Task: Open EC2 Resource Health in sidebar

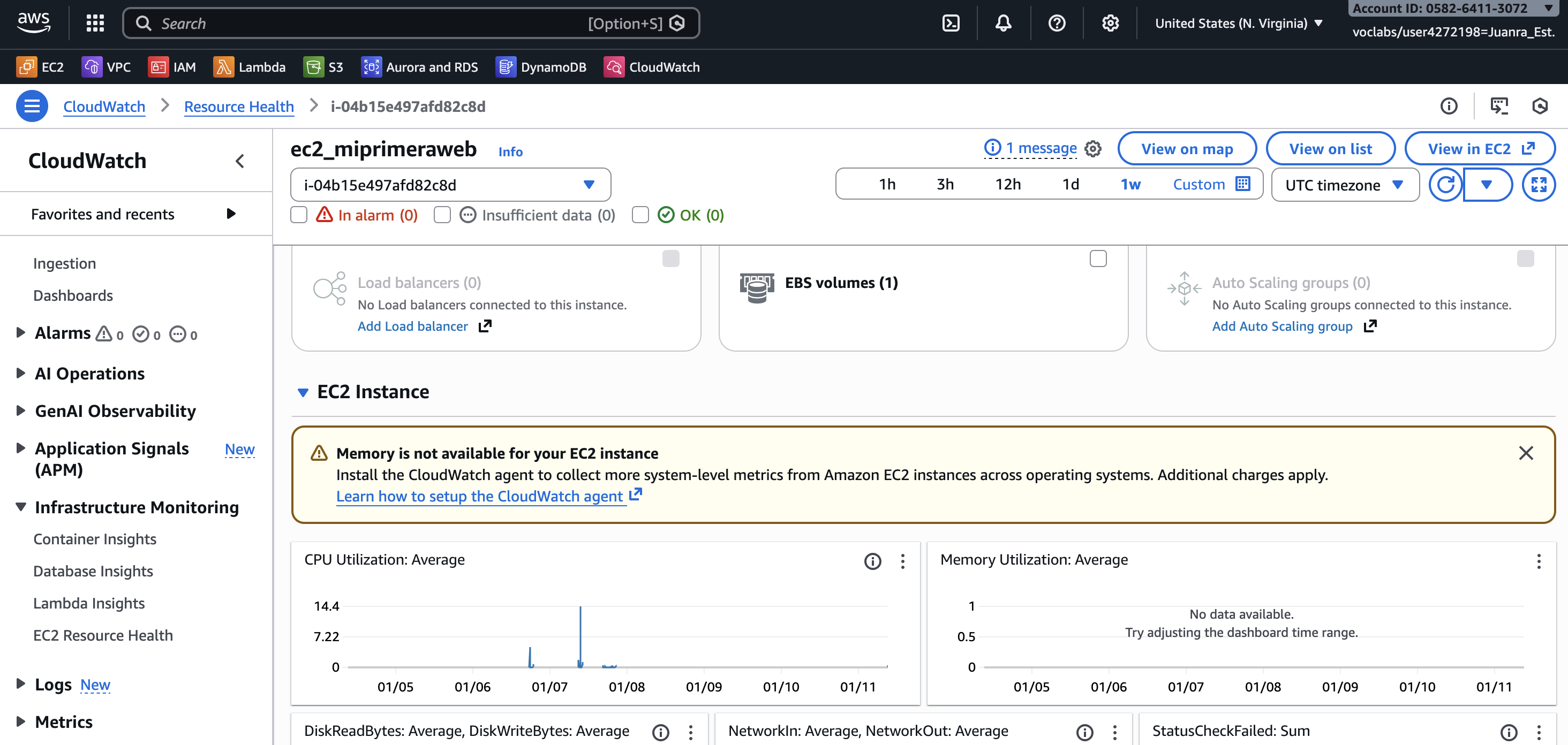Action: click(x=103, y=635)
